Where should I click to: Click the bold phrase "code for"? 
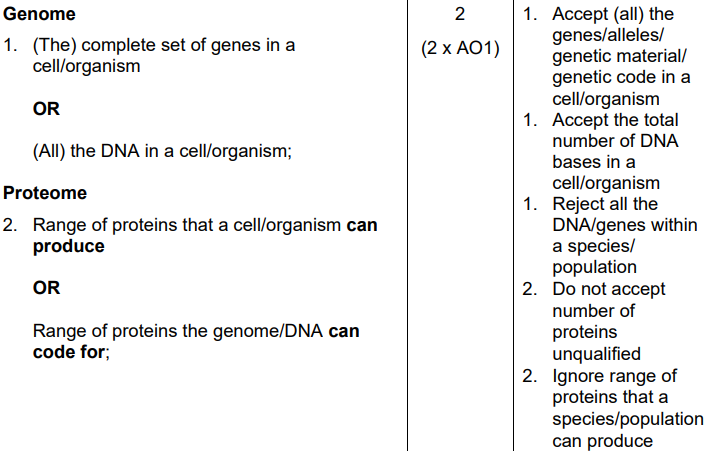click(69, 351)
